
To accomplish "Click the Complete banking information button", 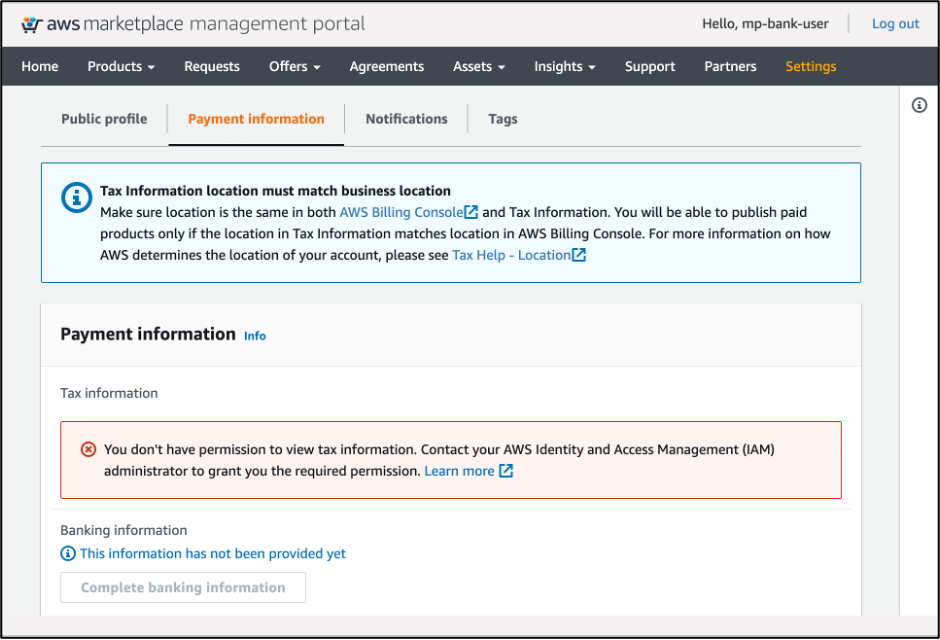I will [x=182, y=587].
